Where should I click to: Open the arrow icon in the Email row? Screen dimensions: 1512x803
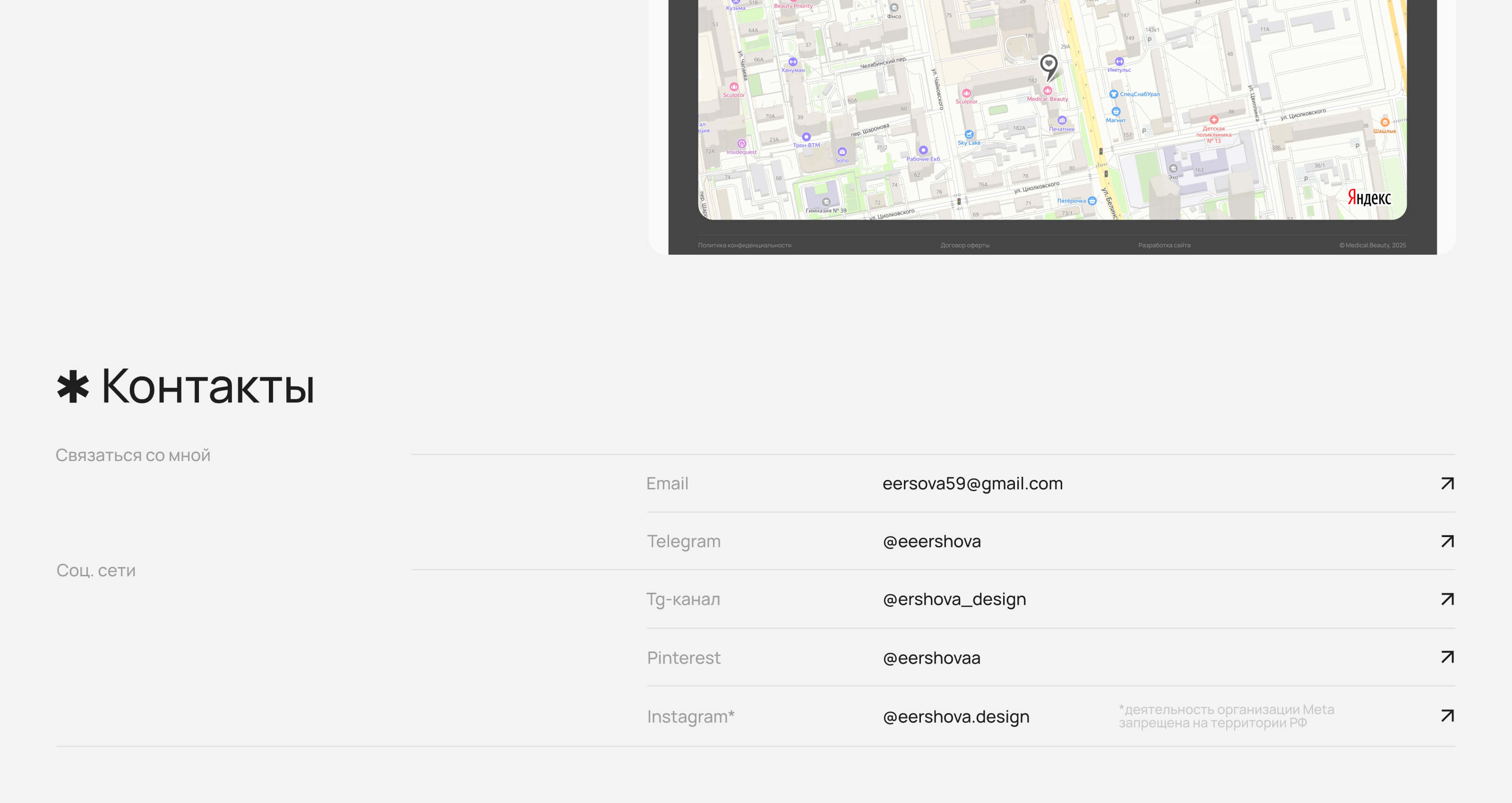[x=1447, y=483]
